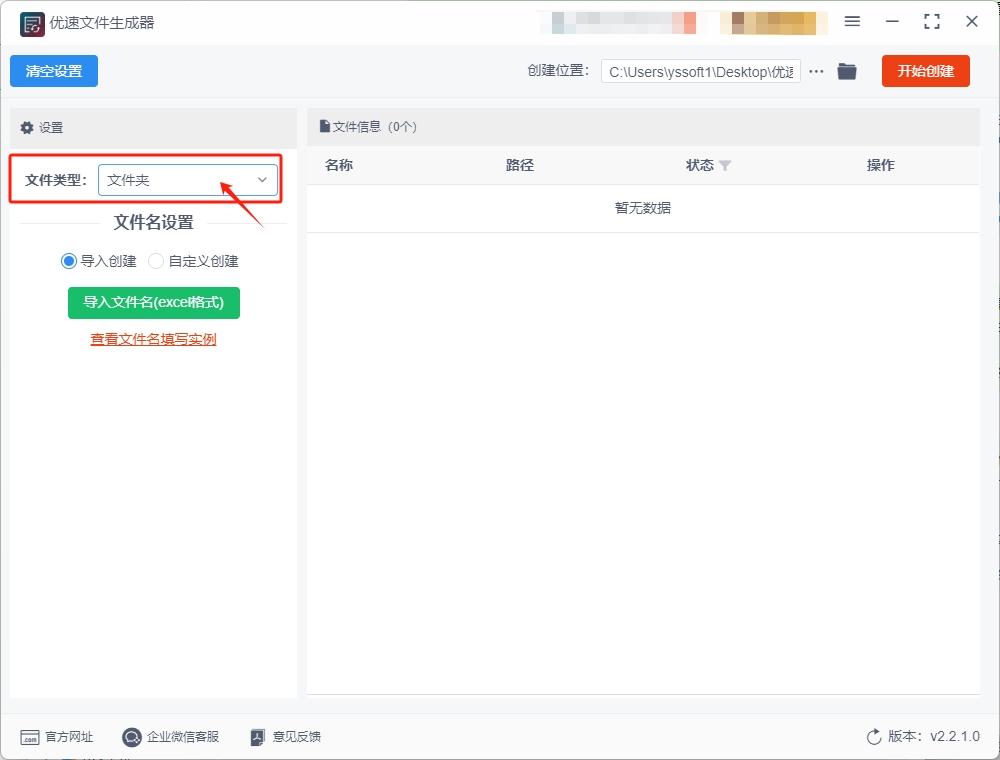Click the 文件信息 (0个) header text

[x=374, y=127]
